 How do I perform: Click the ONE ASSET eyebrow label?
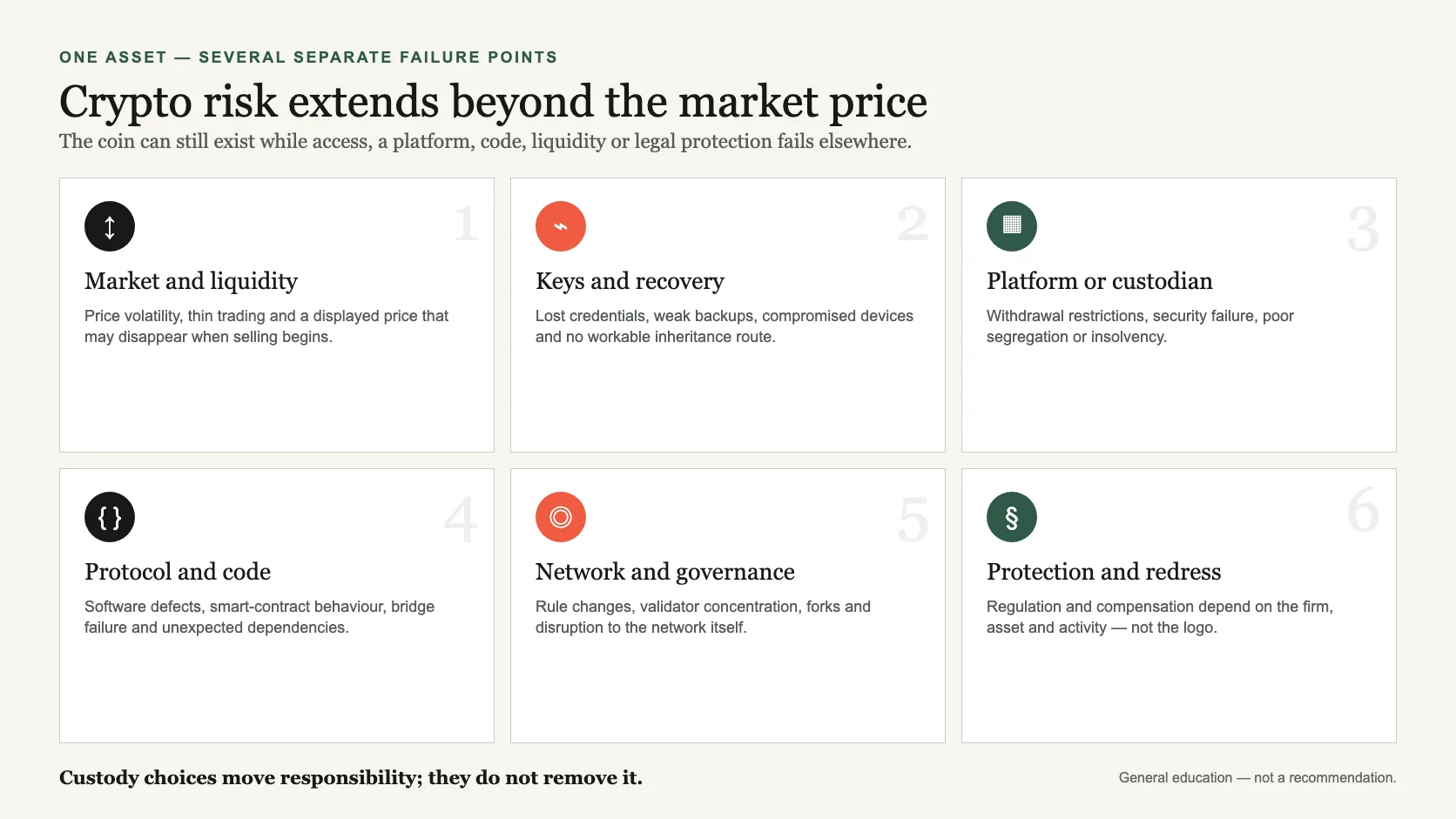tap(308, 57)
